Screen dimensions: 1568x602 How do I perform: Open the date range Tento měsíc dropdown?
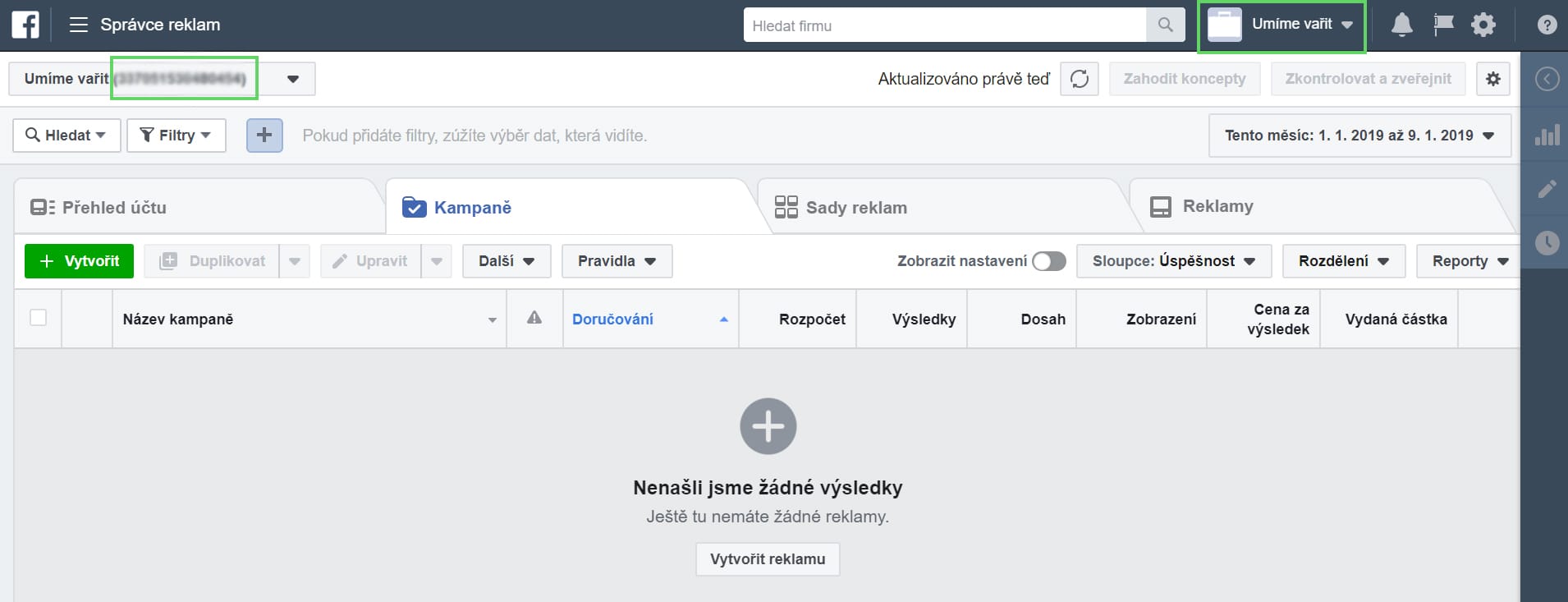pos(1359,136)
